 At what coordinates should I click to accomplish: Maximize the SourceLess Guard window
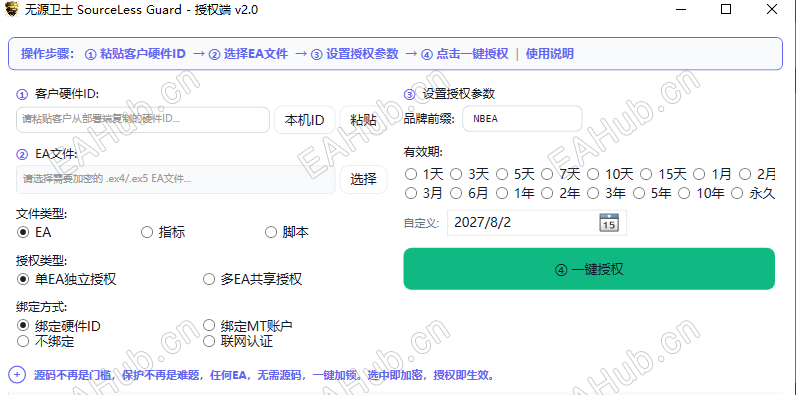coord(726,9)
